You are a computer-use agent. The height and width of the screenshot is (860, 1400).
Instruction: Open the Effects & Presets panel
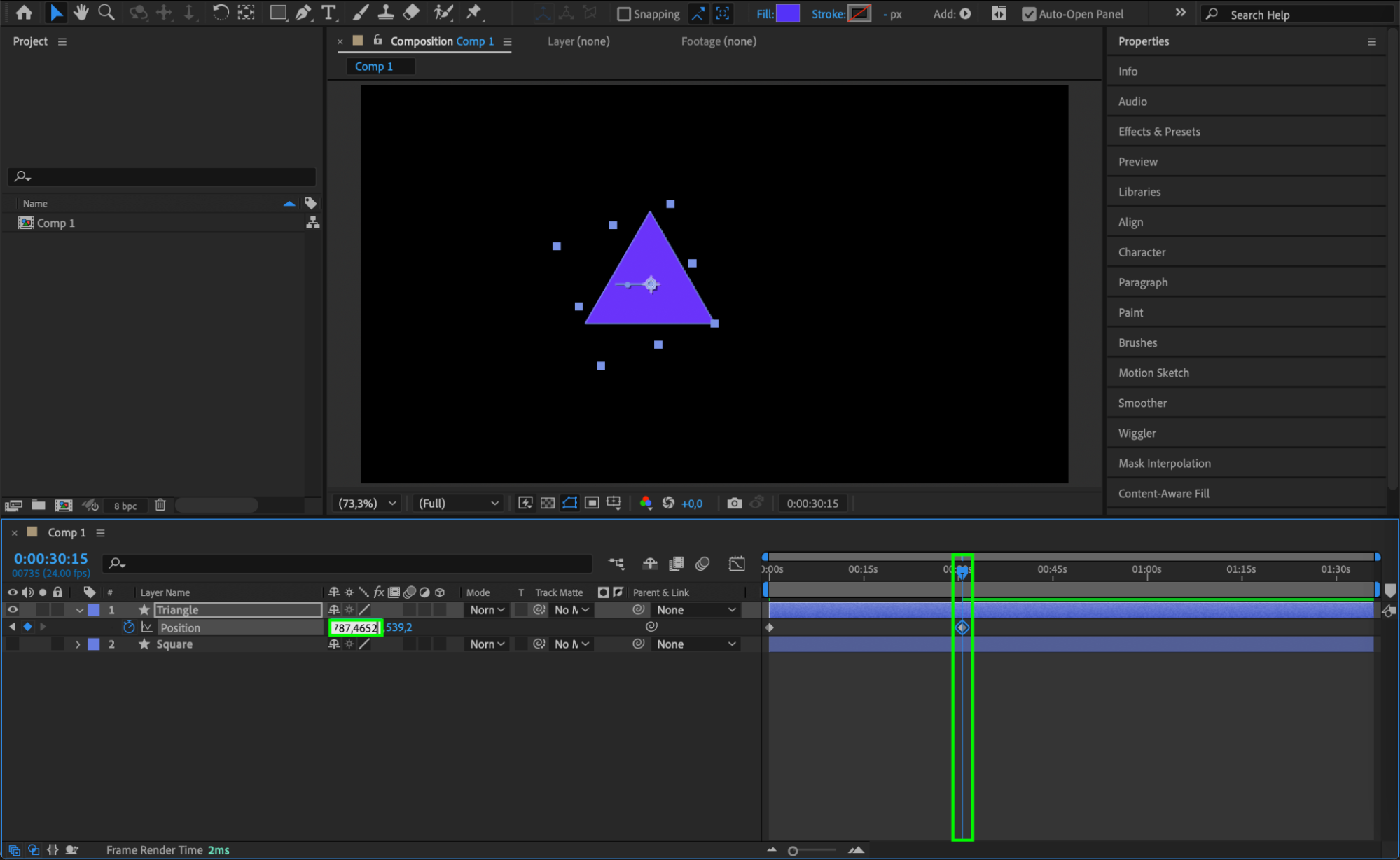click(1158, 132)
